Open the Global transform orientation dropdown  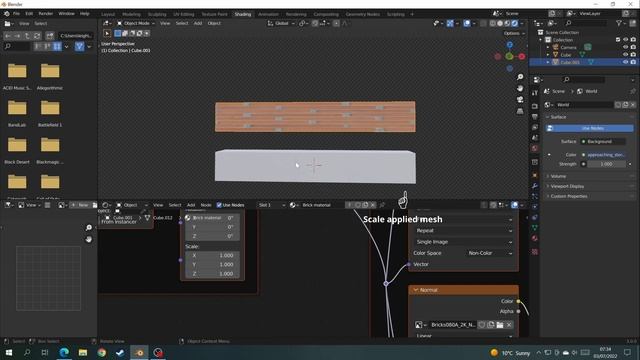[281, 23]
